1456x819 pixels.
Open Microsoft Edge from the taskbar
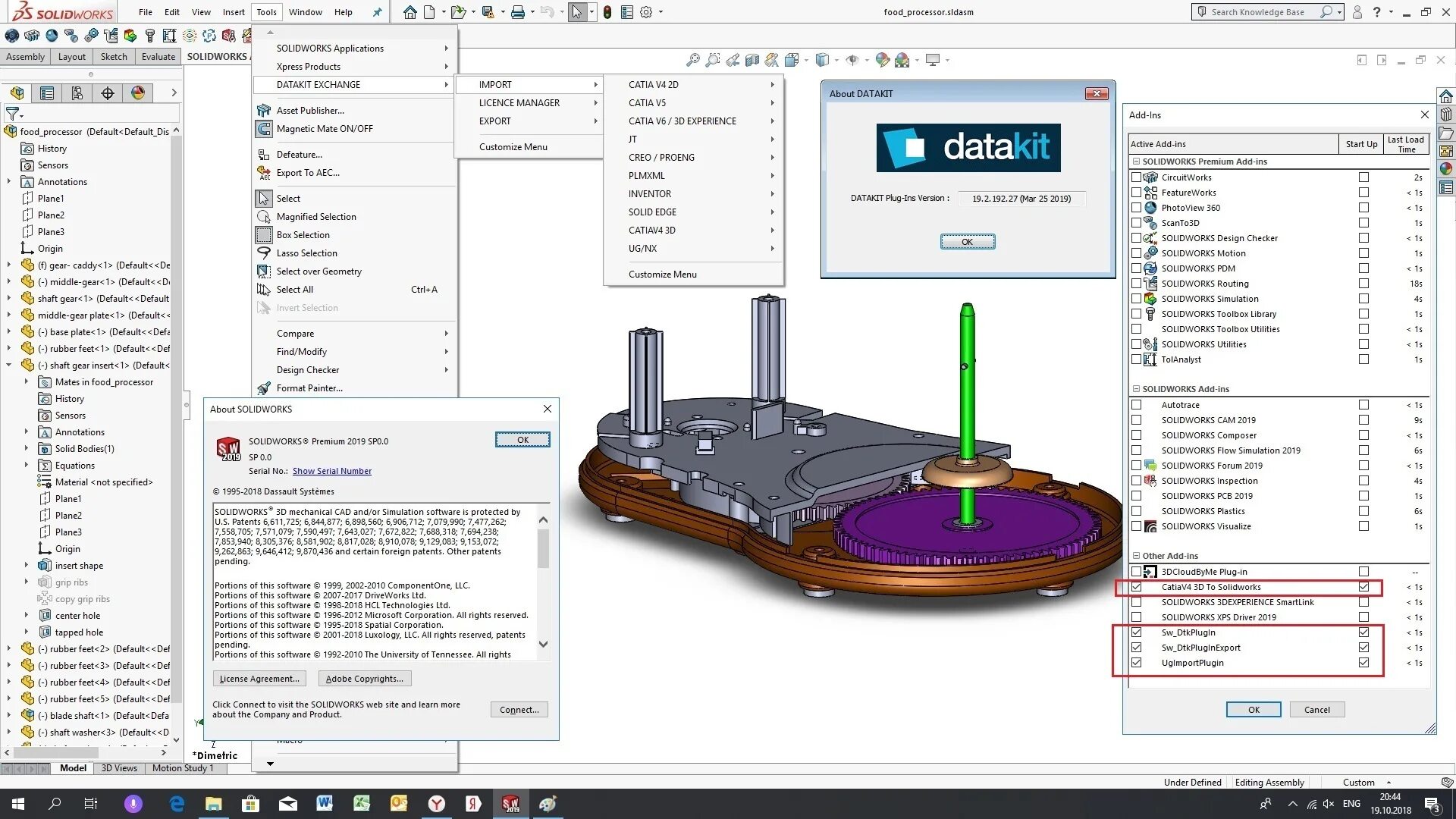coord(176,804)
